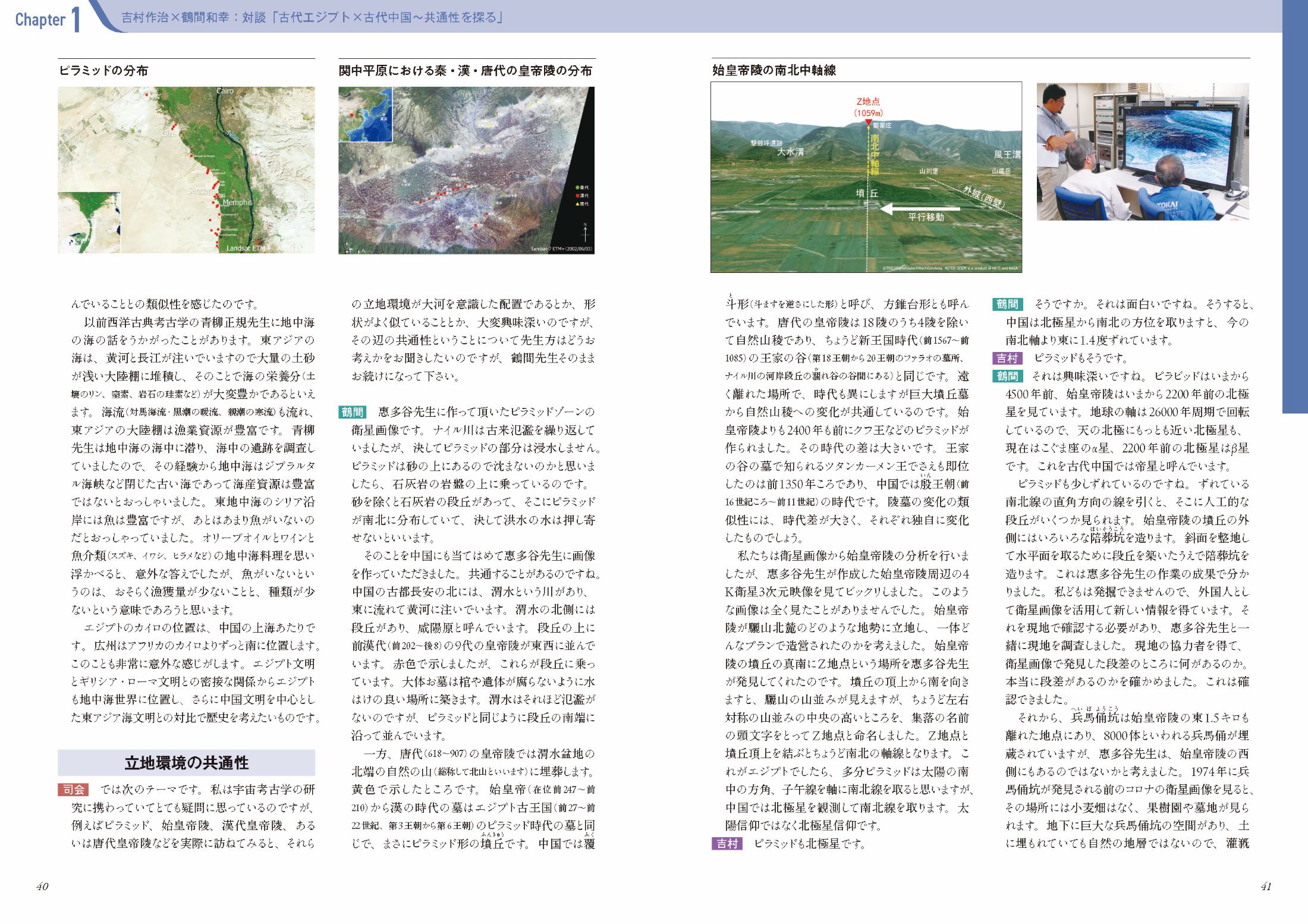Image resolution: width=1308 pixels, height=924 pixels.
Task: Click the 平行移動 caption under the arrow
Action: click(926, 217)
